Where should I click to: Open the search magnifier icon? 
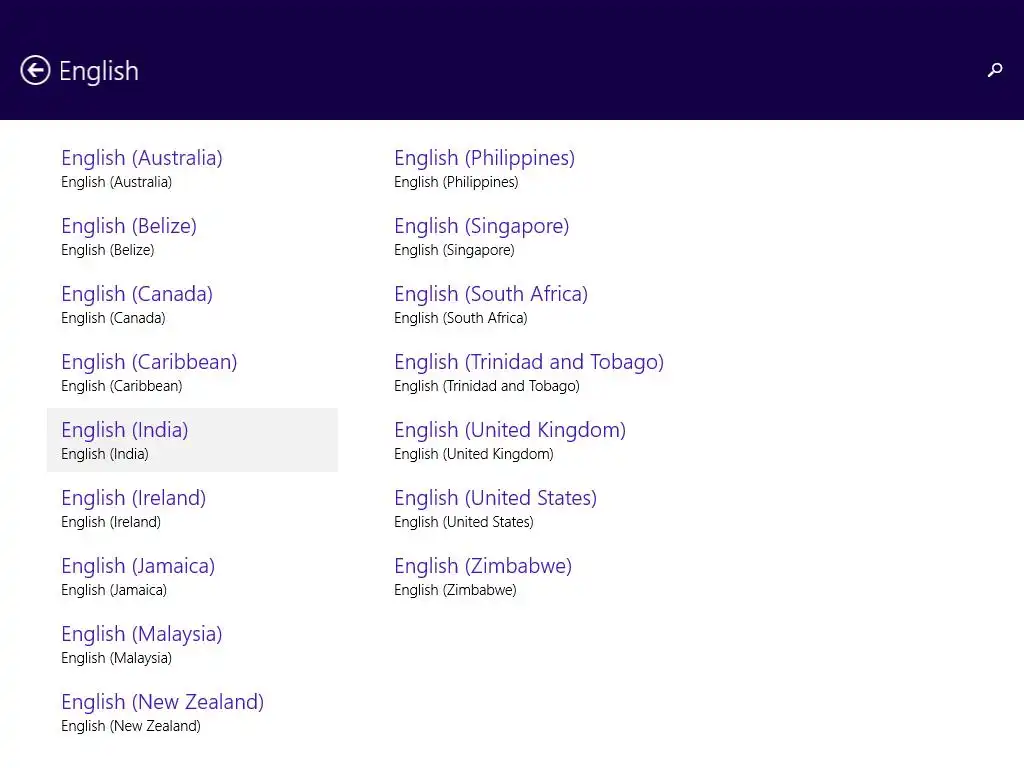click(x=995, y=70)
